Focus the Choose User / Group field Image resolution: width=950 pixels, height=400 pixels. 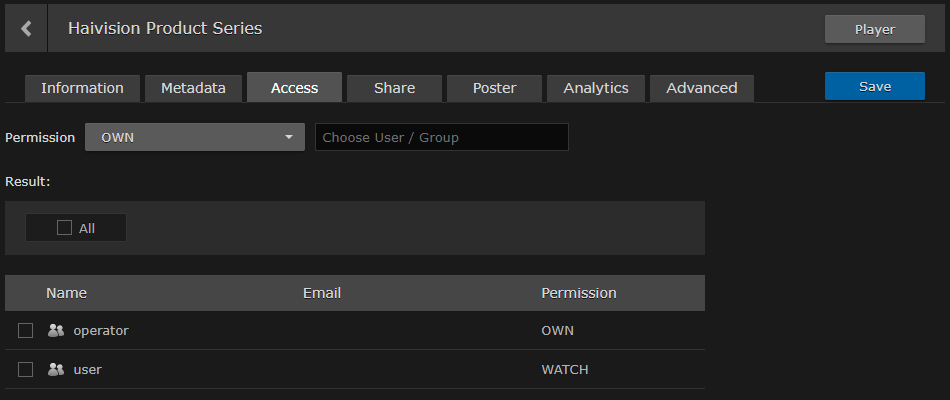(441, 137)
